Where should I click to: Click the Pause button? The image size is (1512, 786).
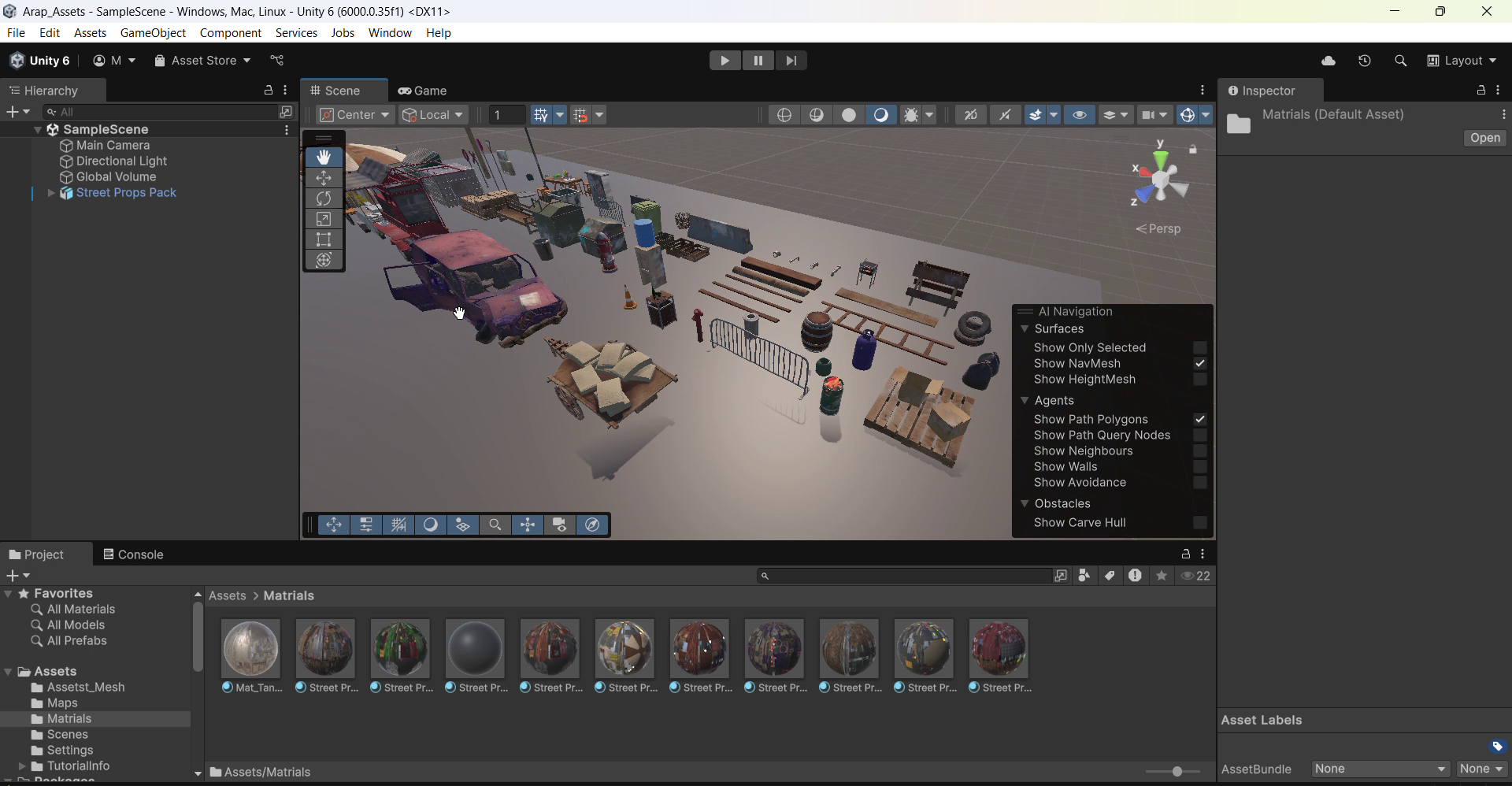[x=758, y=61]
